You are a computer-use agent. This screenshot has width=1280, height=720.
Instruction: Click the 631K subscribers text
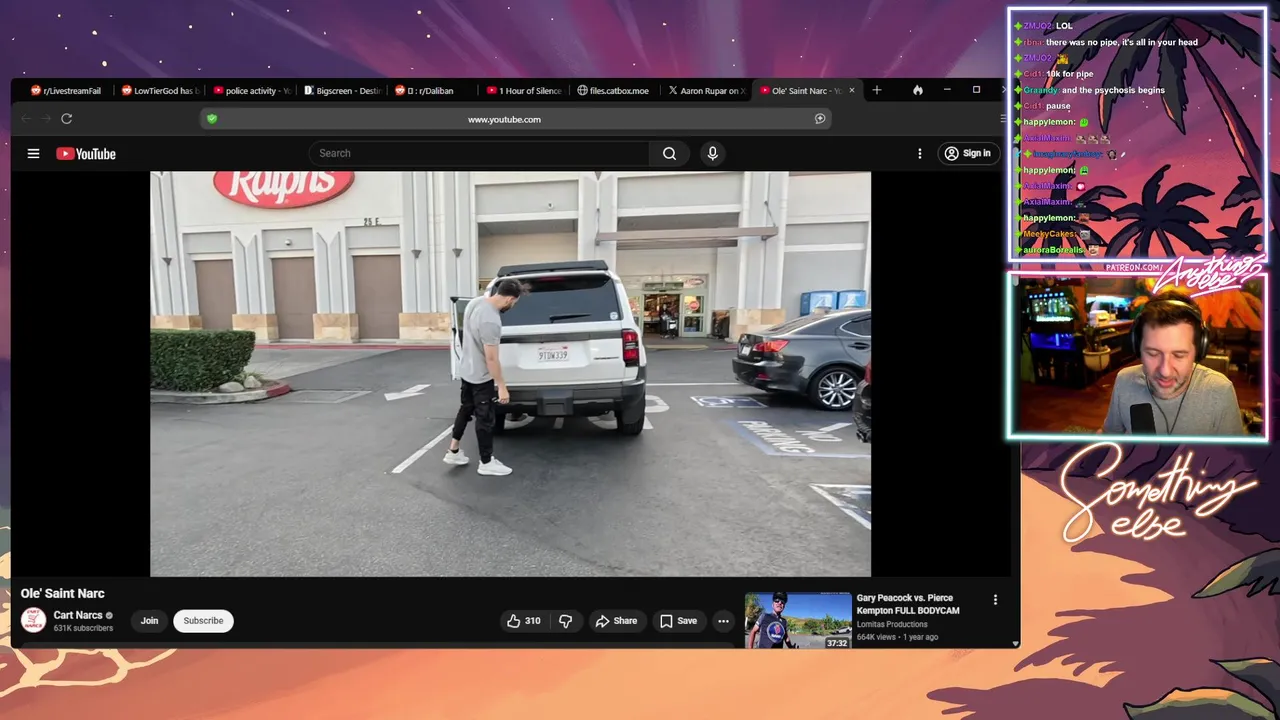83,628
